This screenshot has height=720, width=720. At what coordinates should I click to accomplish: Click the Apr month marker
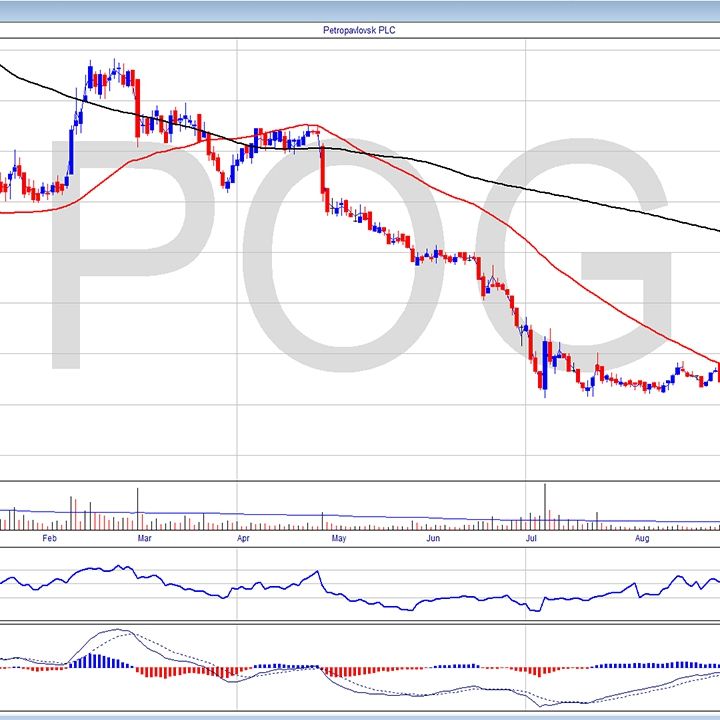(243, 538)
